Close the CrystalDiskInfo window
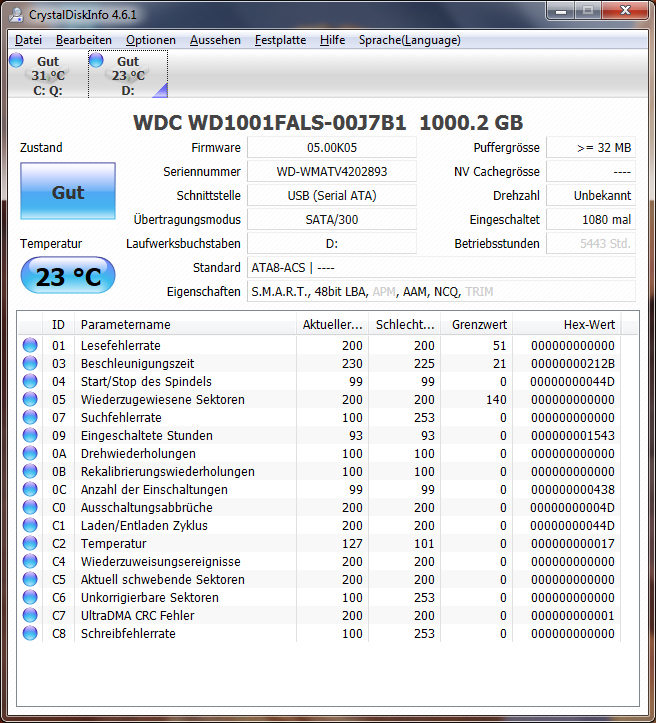656x723 pixels. click(626, 10)
